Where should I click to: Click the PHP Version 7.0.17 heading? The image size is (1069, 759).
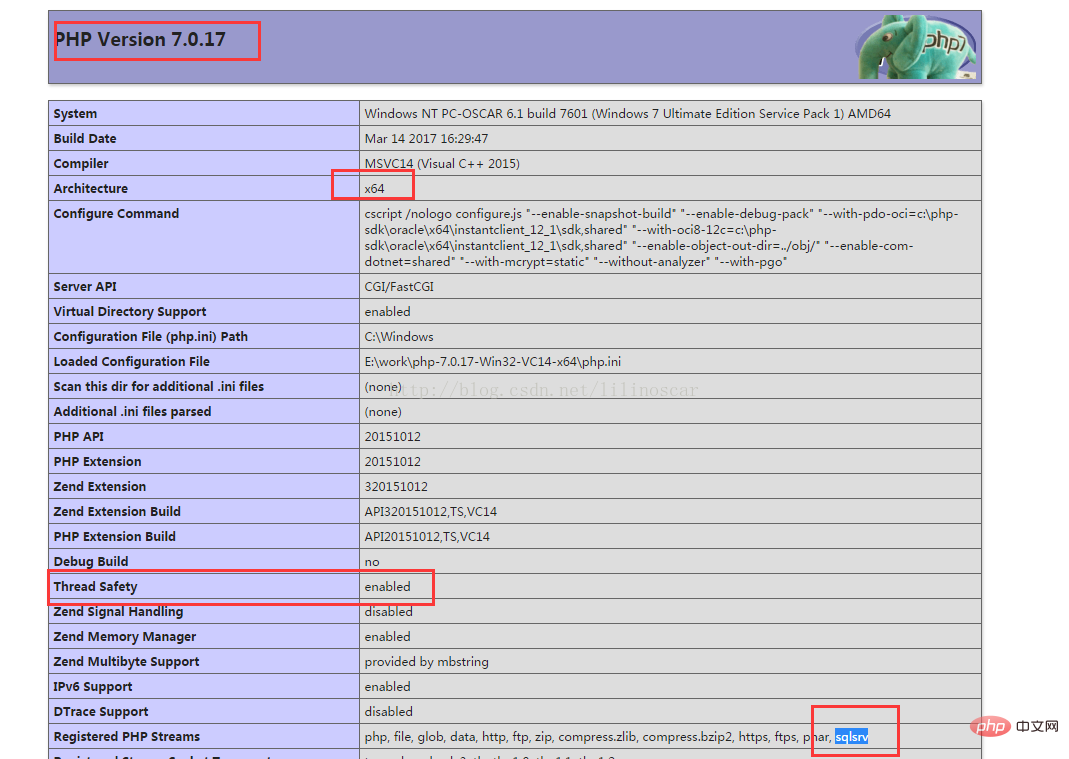(140, 40)
